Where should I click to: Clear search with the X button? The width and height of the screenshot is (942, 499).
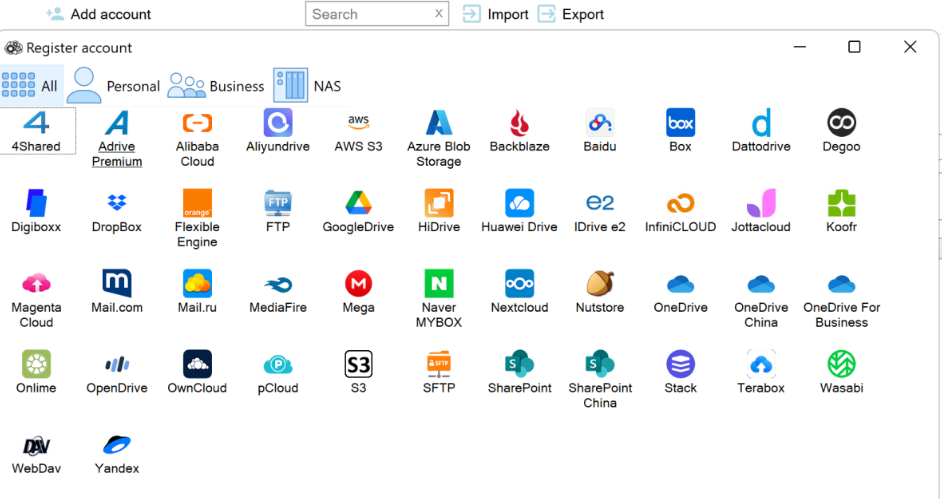click(x=439, y=13)
